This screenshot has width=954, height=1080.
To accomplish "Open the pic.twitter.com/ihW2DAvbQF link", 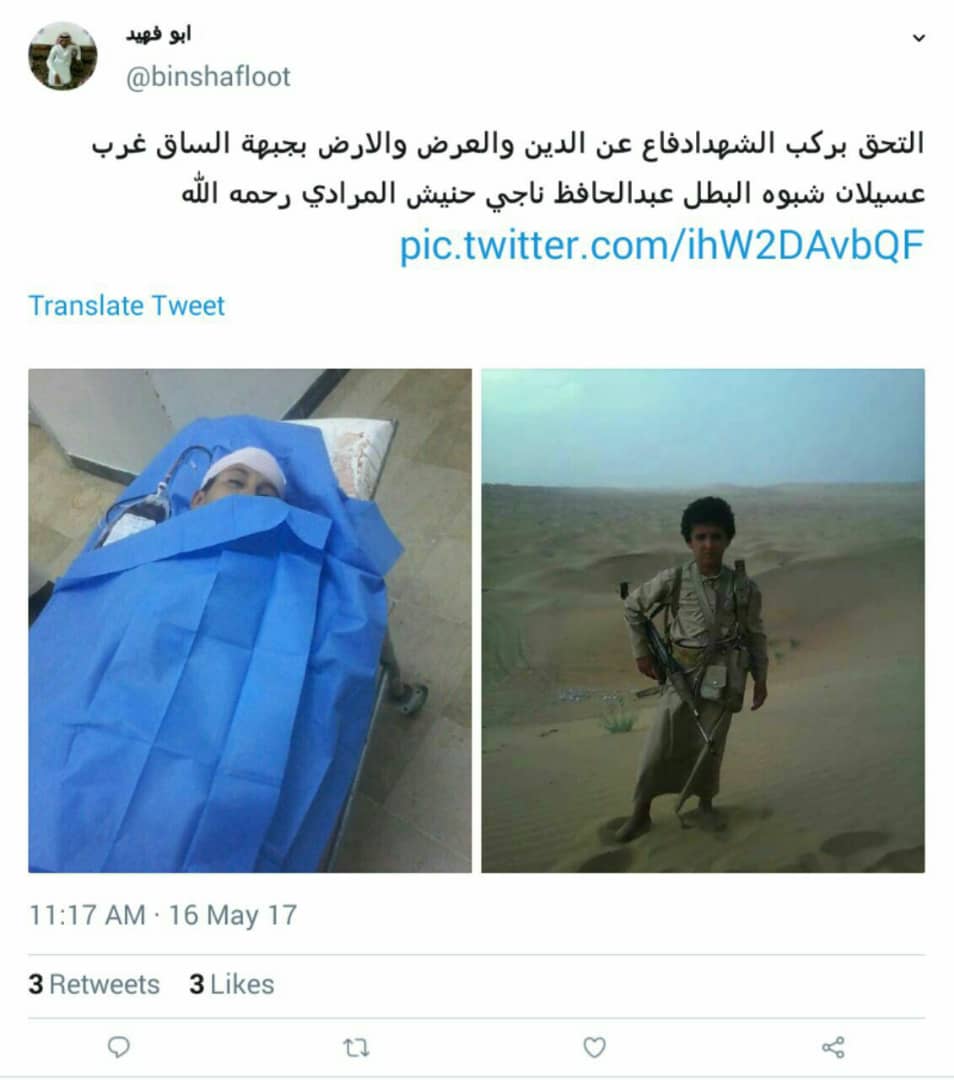I will tap(662, 245).
